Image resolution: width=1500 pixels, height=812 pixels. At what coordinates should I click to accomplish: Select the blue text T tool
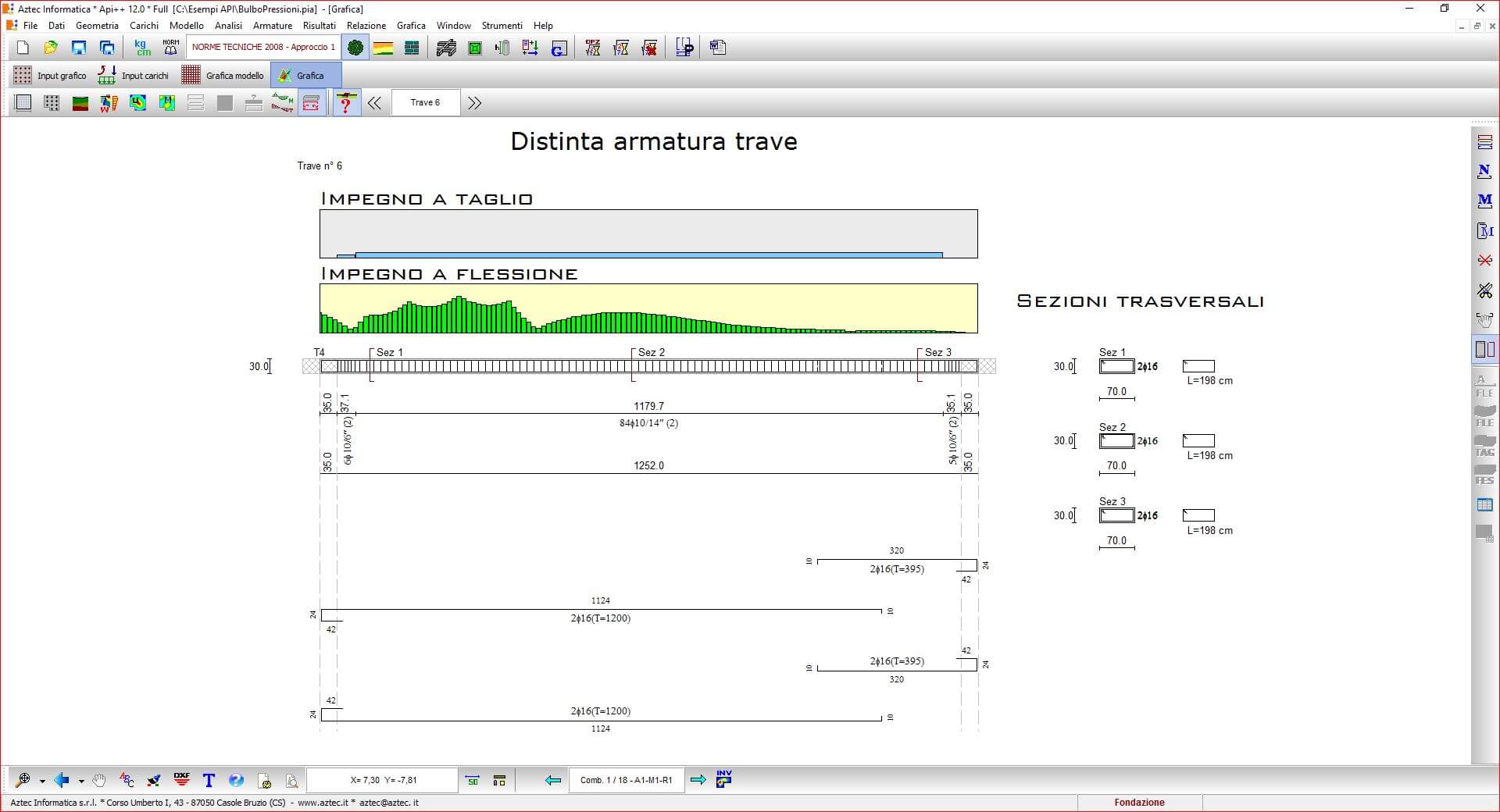click(209, 779)
